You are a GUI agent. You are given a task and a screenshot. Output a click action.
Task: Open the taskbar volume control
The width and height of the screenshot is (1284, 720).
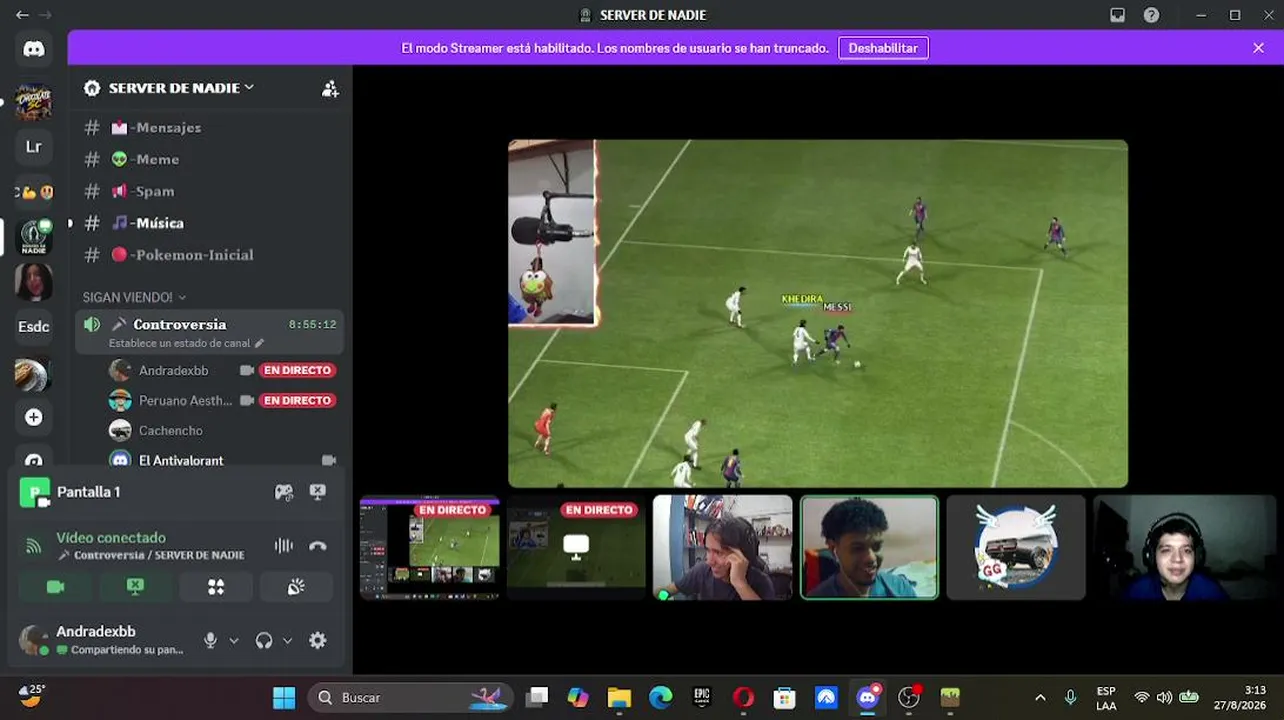coord(1164,697)
